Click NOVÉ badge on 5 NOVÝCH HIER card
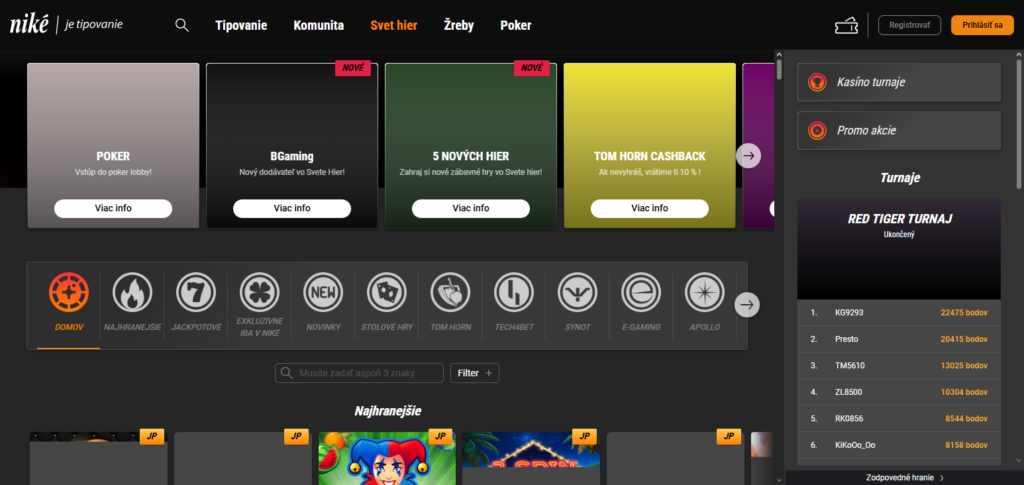The height and width of the screenshot is (485, 1024). coord(532,68)
